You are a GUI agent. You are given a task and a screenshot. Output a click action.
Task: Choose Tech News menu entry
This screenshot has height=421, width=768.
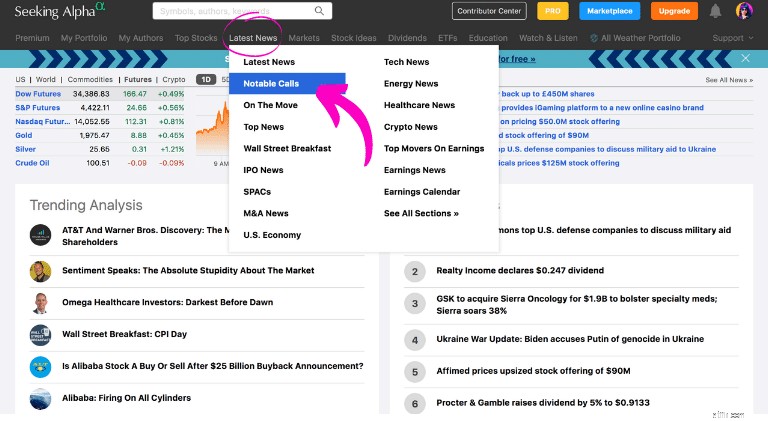pyautogui.click(x=407, y=62)
